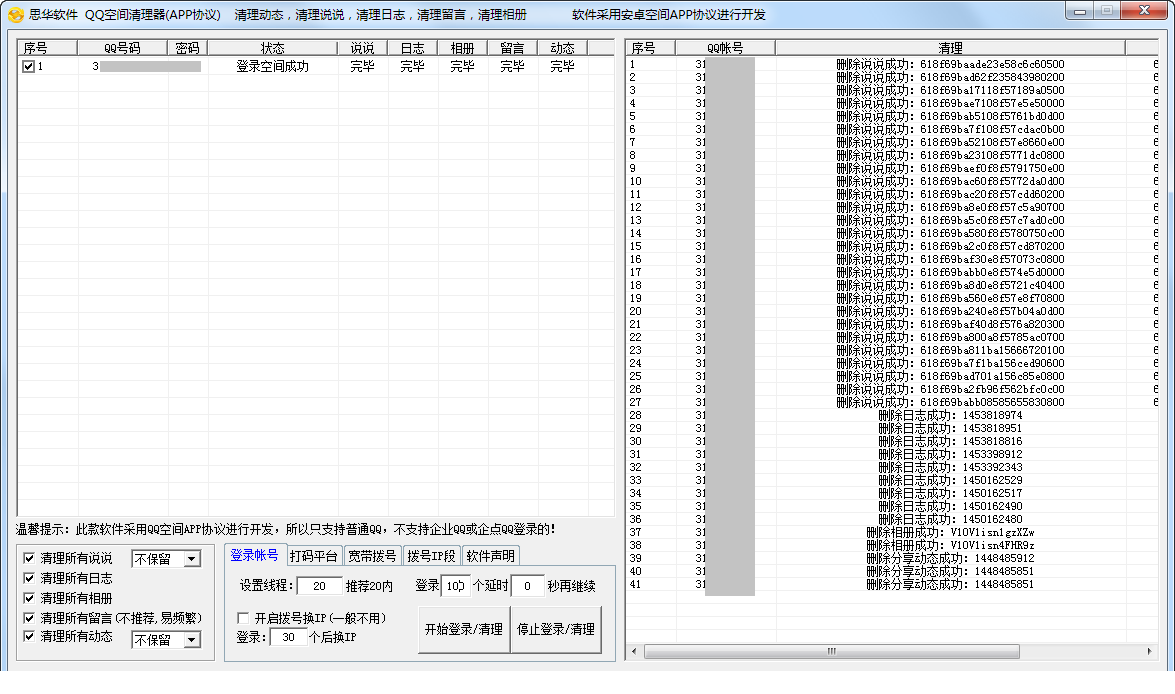This screenshot has width=1175, height=694.
Task: Click the app logo icon in title bar
Action: tap(16, 15)
